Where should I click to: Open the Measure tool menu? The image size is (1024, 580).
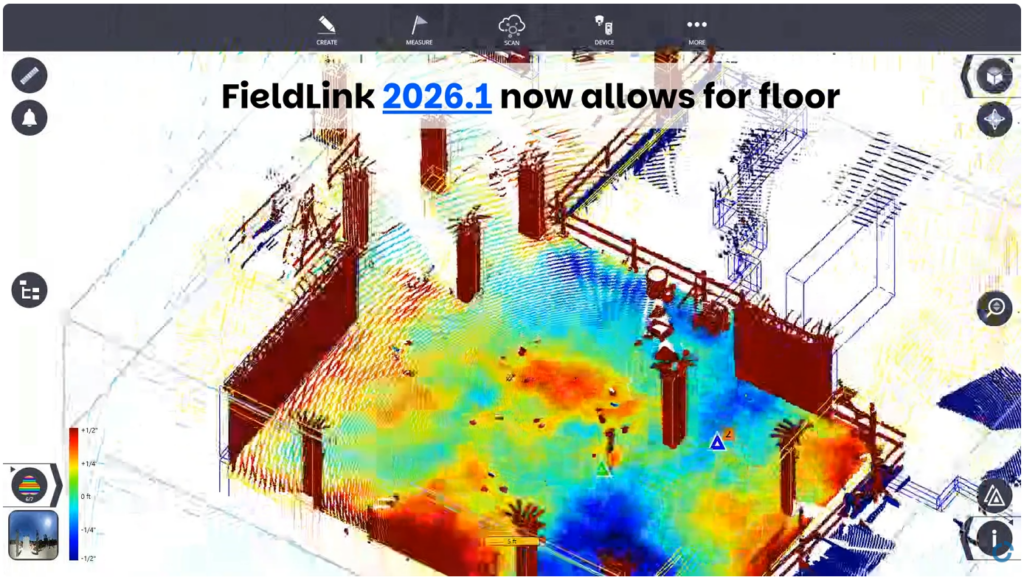click(419, 30)
